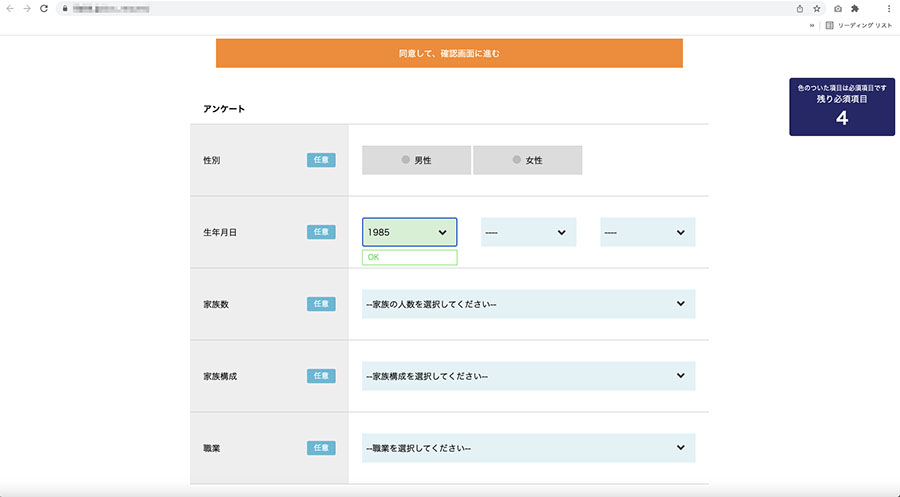Click the browser forward arrow
The width and height of the screenshot is (900, 497).
(x=27, y=8)
